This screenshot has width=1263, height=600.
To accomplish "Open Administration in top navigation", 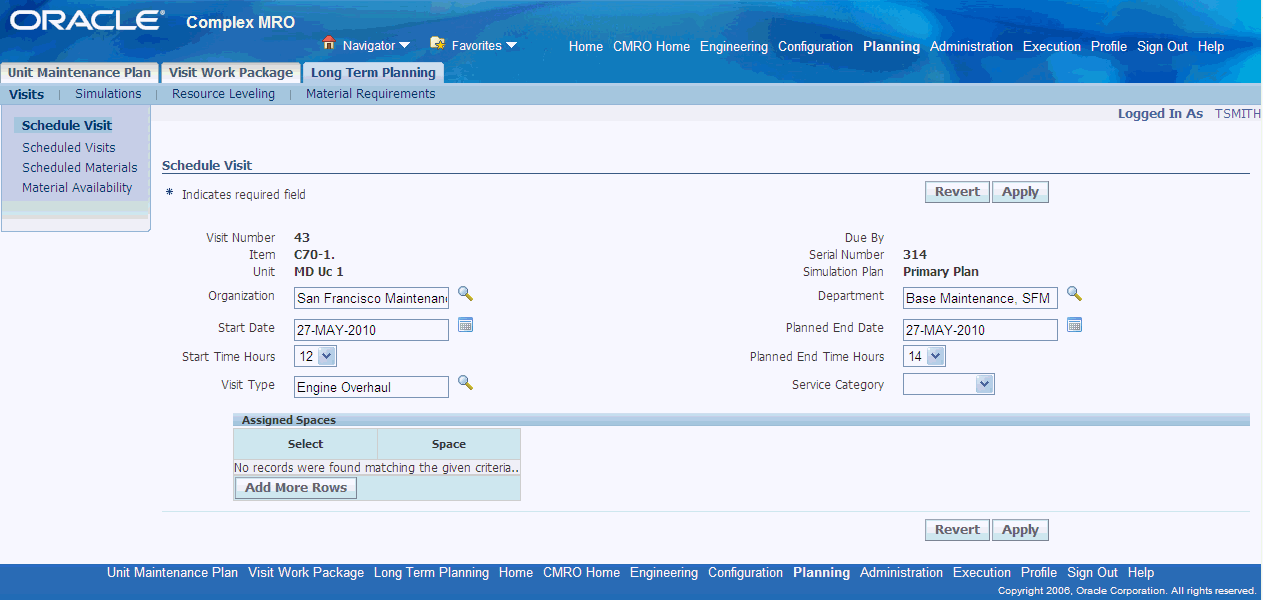I will click(x=971, y=47).
